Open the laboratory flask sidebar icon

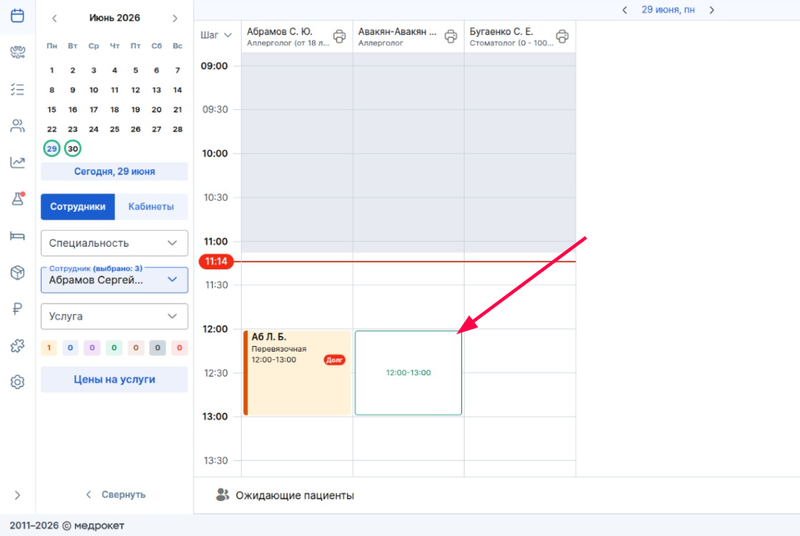point(17,198)
